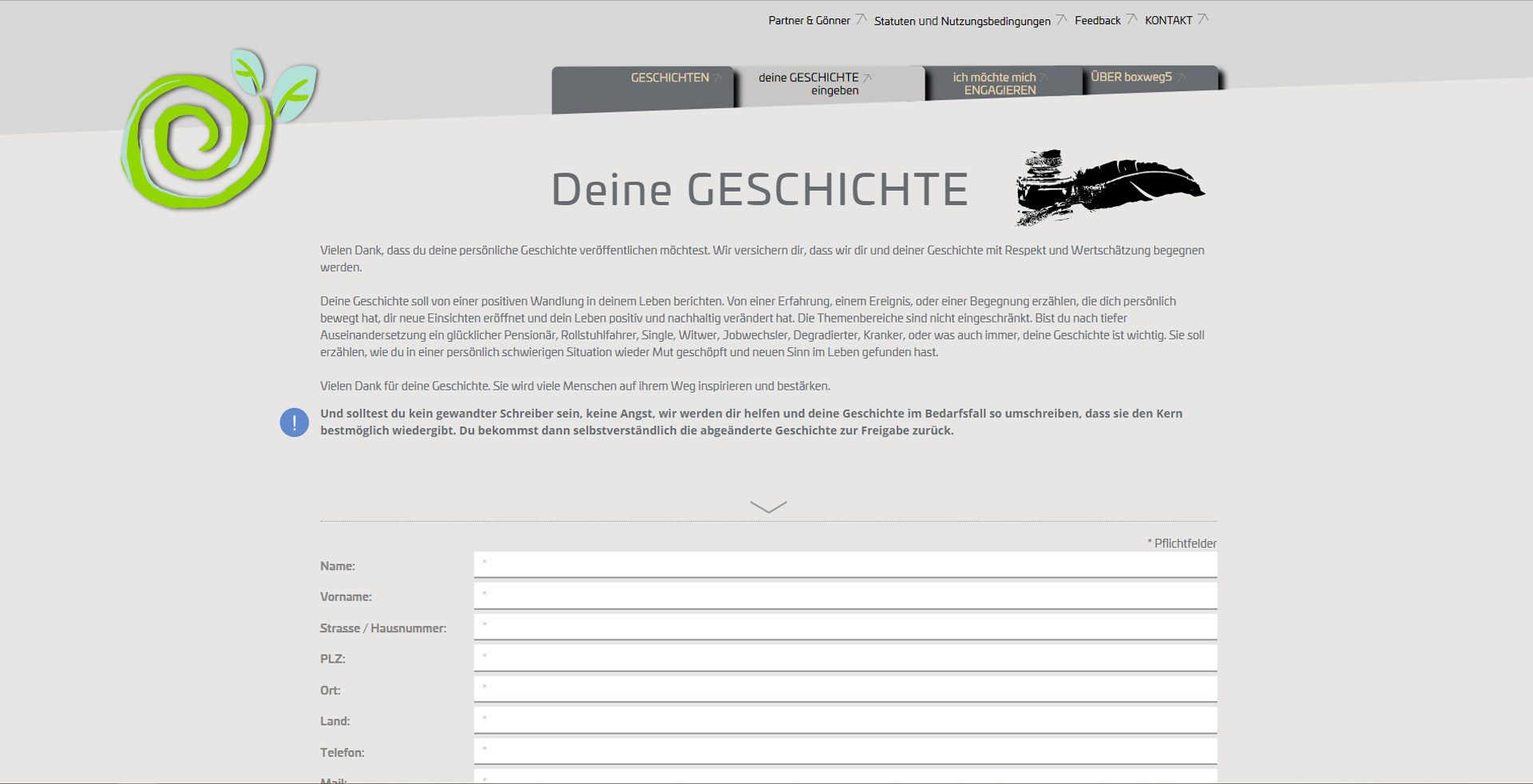Click the Strasse / Hausnummer input field
This screenshot has height=784, width=1533.
(x=845, y=627)
